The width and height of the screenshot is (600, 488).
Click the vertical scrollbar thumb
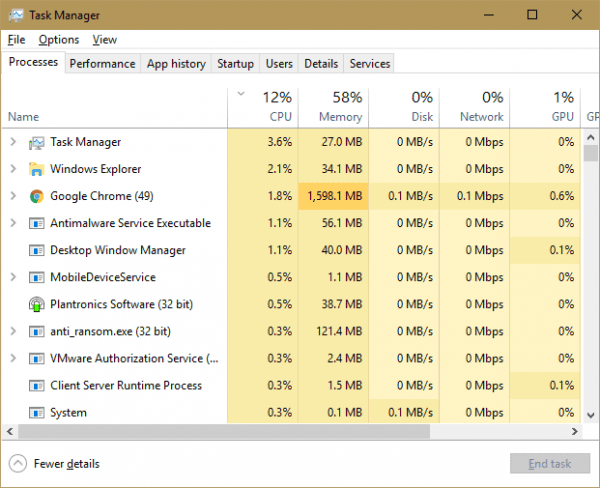[x=590, y=153]
